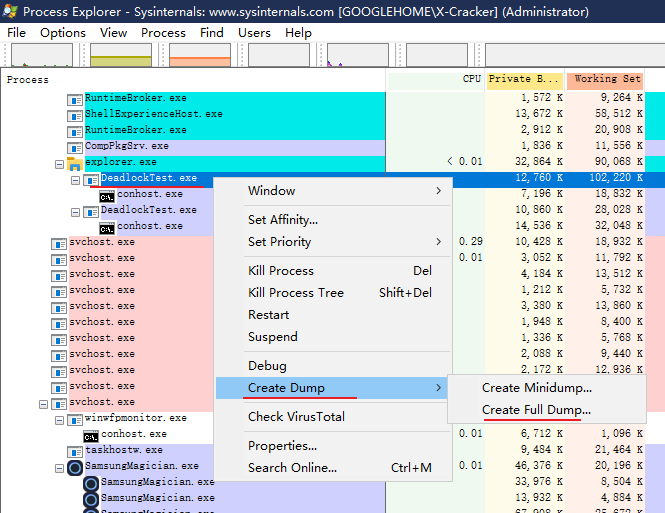Click the 90,068 K working set value
The width and height of the screenshot is (665, 513).
point(619,162)
